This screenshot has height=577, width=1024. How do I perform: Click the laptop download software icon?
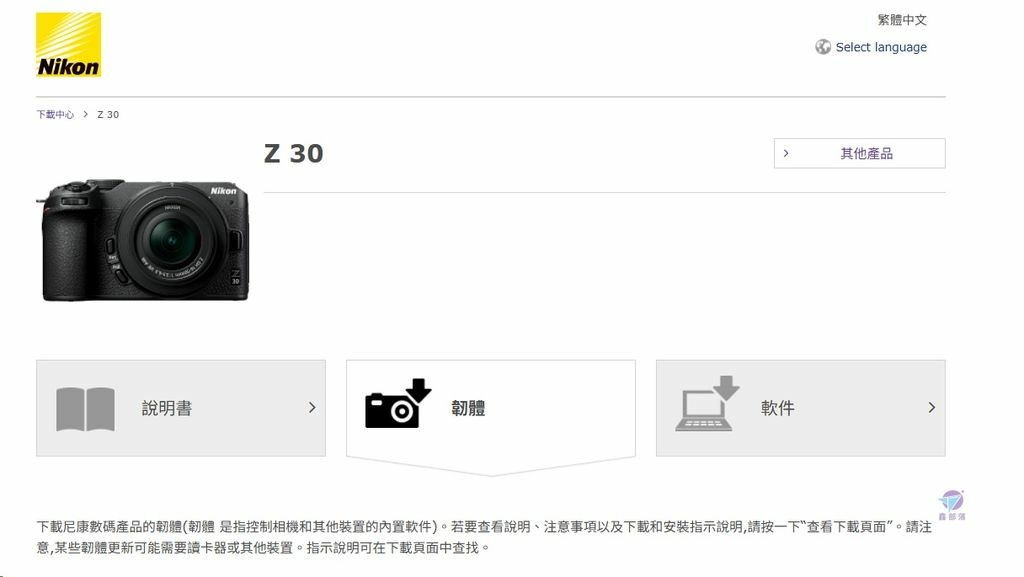pyautogui.click(x=707, y=403)
